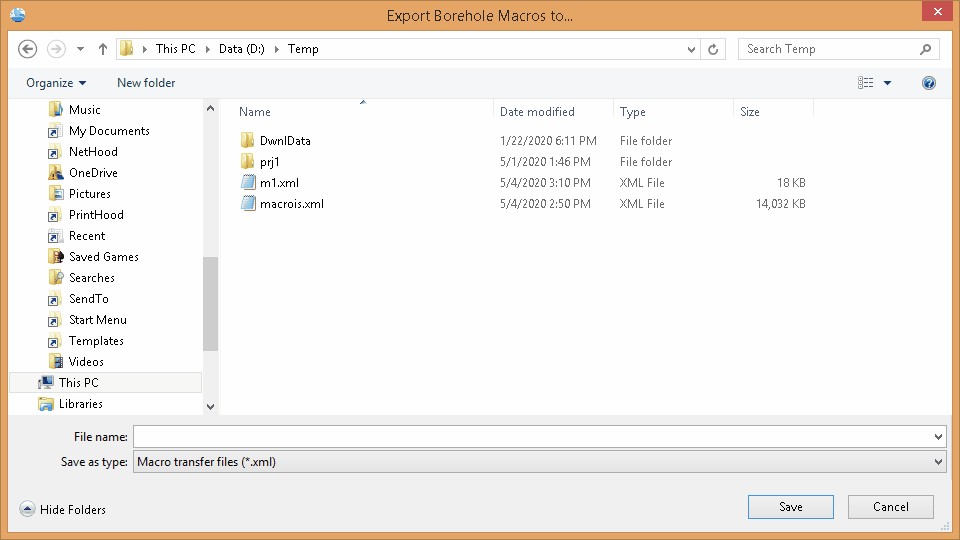Sort files by Date modified column
Viewport: 960px width, 540px height.
537,112
